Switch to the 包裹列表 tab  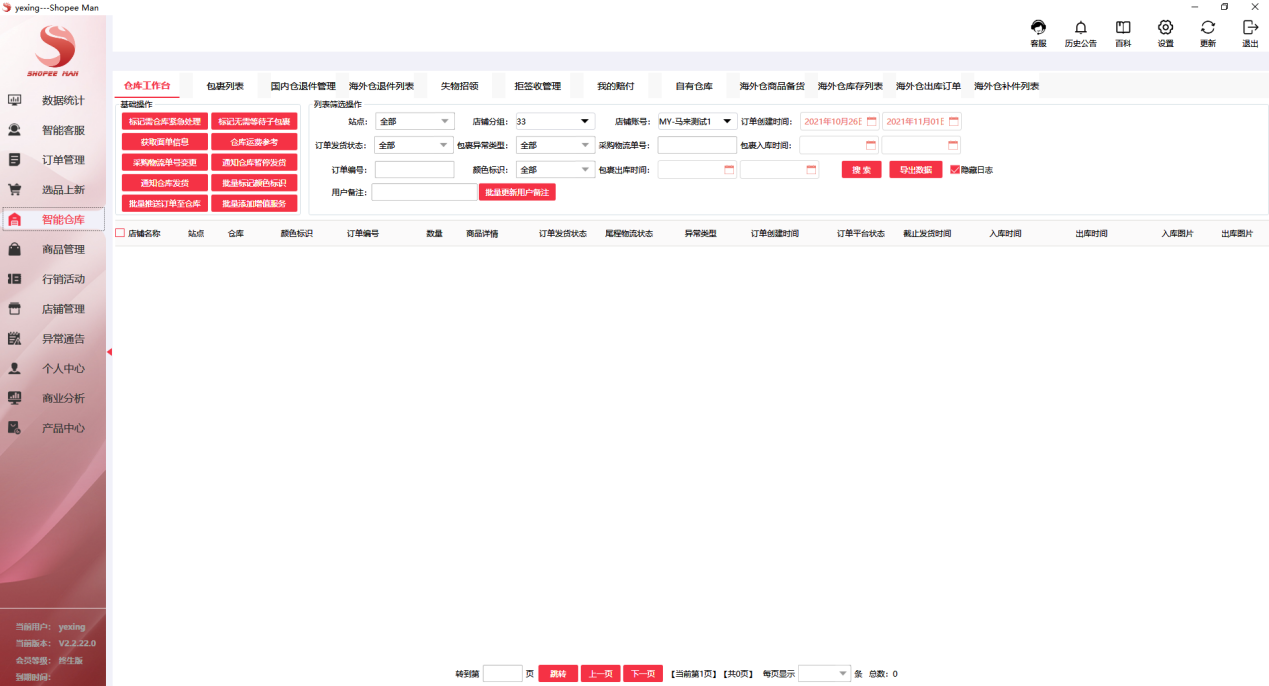[x=225, y=86]
